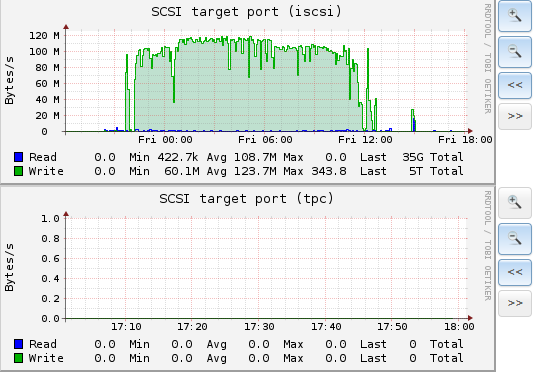539x390 pixels.
Task: Click the '5T Total' Write value
Action: (x=436, y=171)
